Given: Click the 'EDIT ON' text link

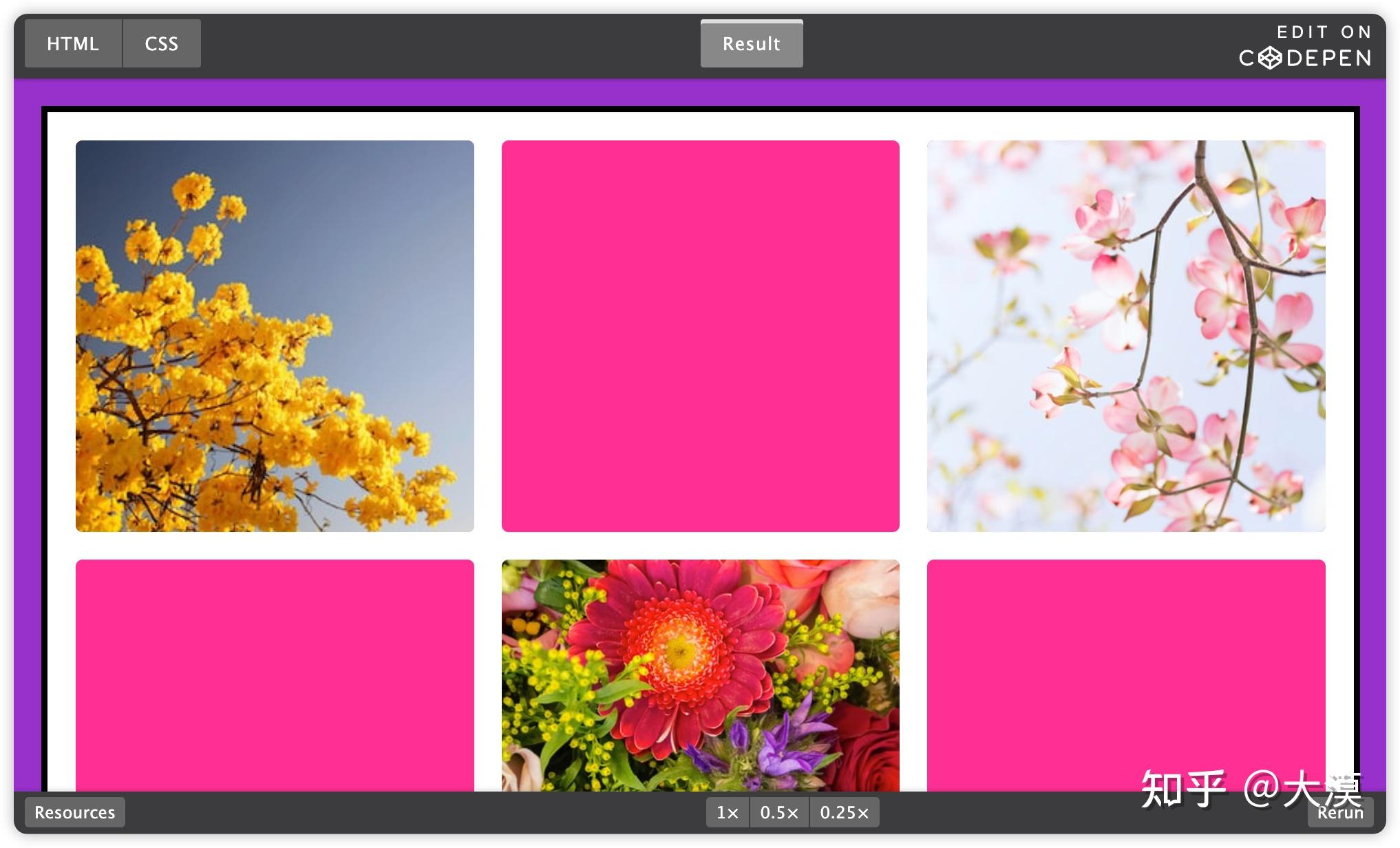Looking at the screenshot, I should tap(1324, 32).
